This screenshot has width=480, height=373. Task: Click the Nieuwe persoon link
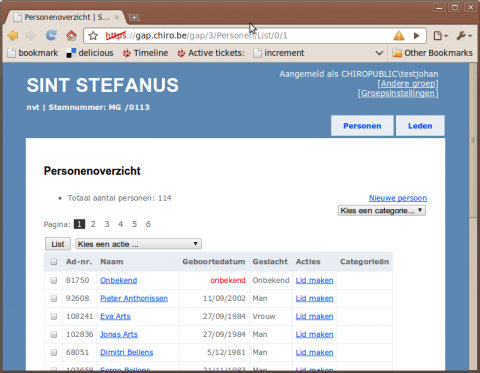coord(398,198)
